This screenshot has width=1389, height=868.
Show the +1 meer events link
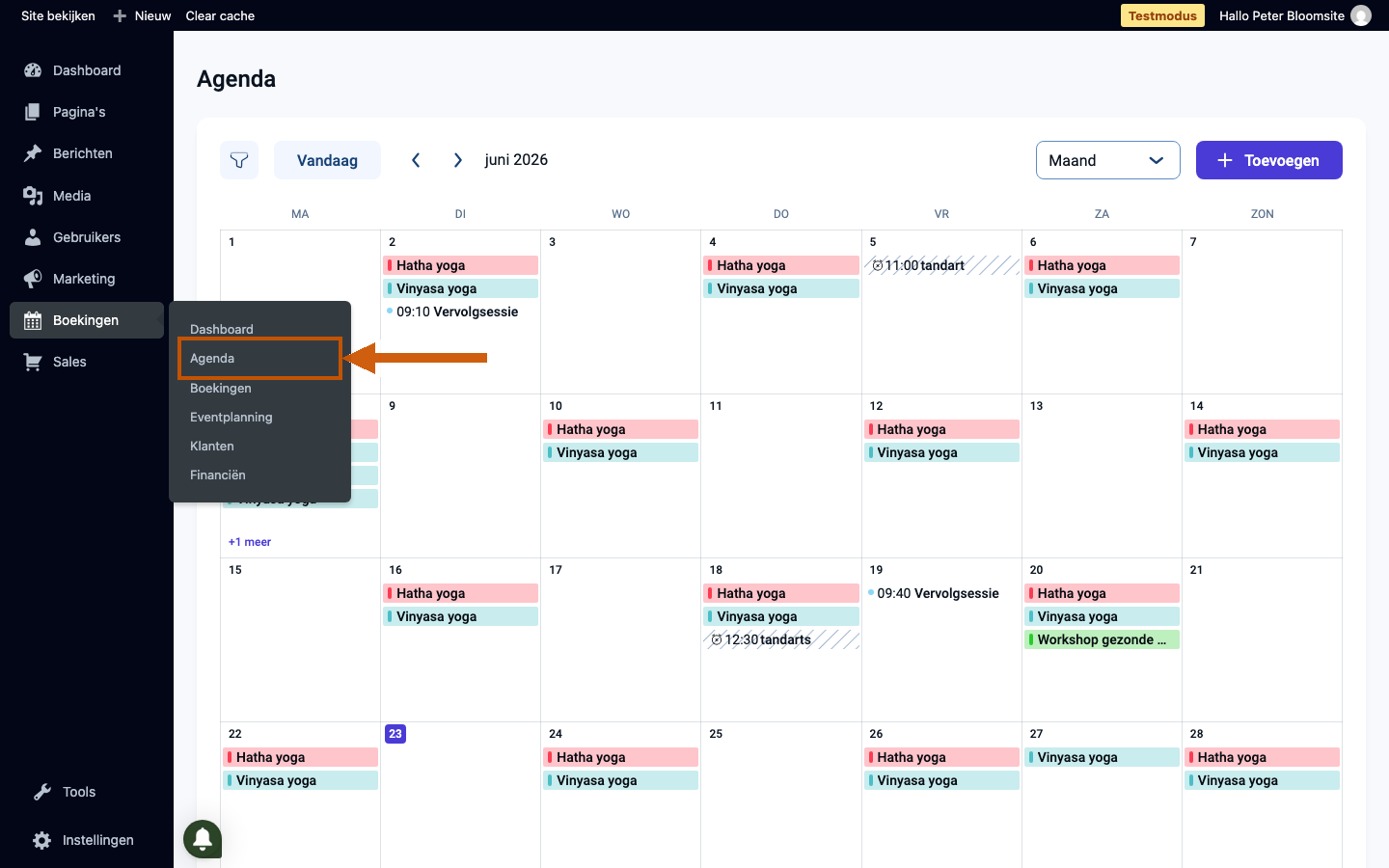[x=250, y=542]
